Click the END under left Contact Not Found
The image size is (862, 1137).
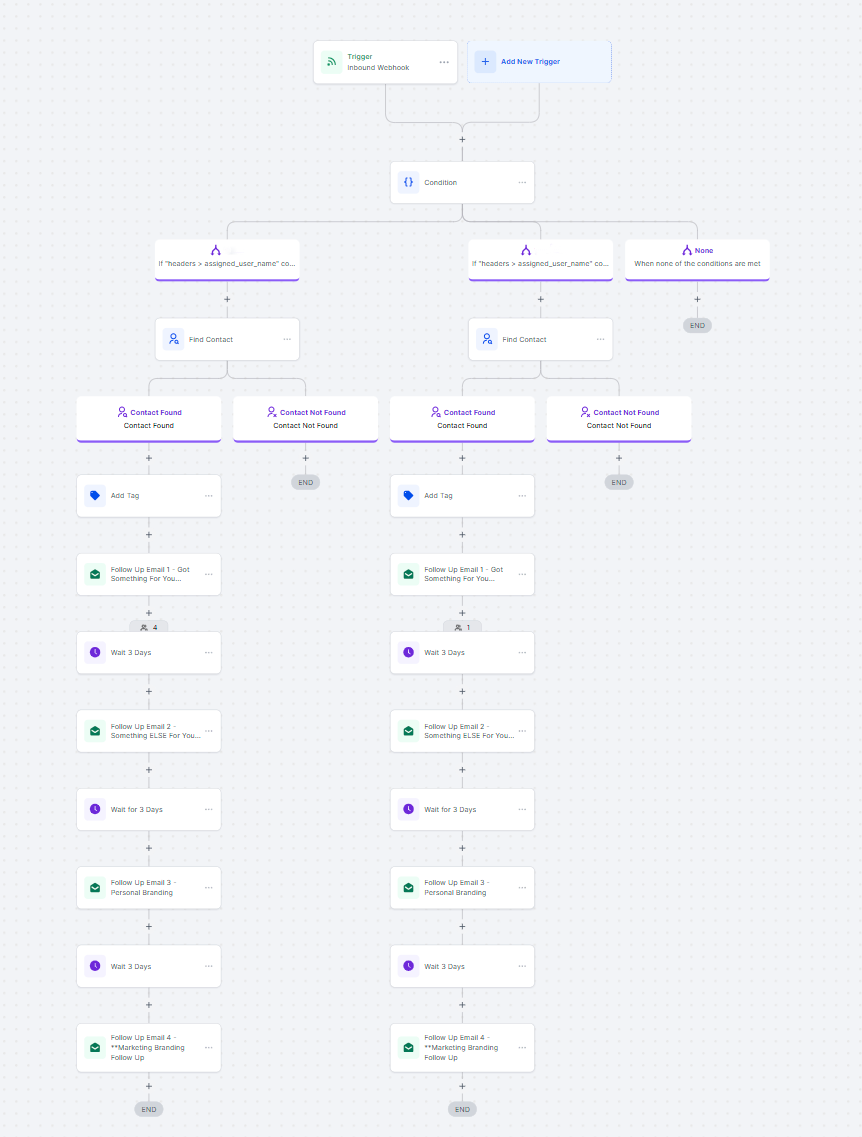pos(305,482)
